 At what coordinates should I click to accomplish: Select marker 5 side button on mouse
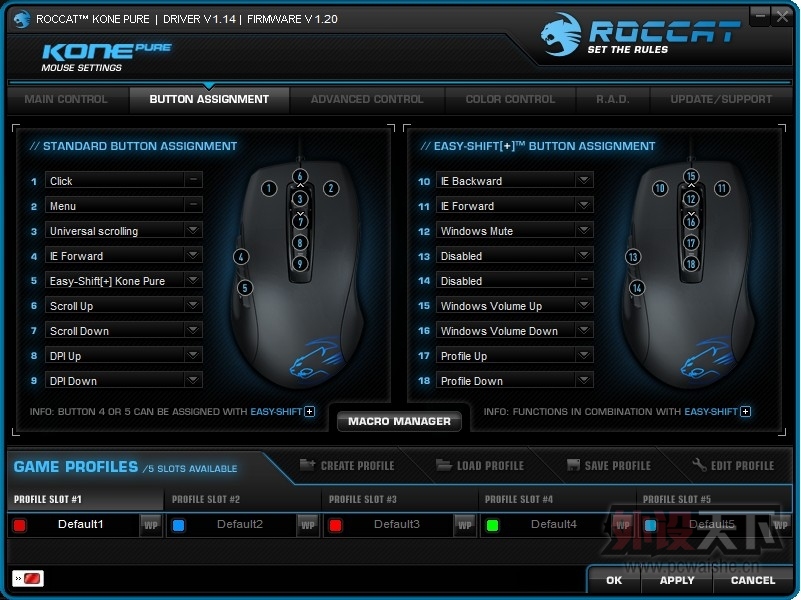click(245, 288)
